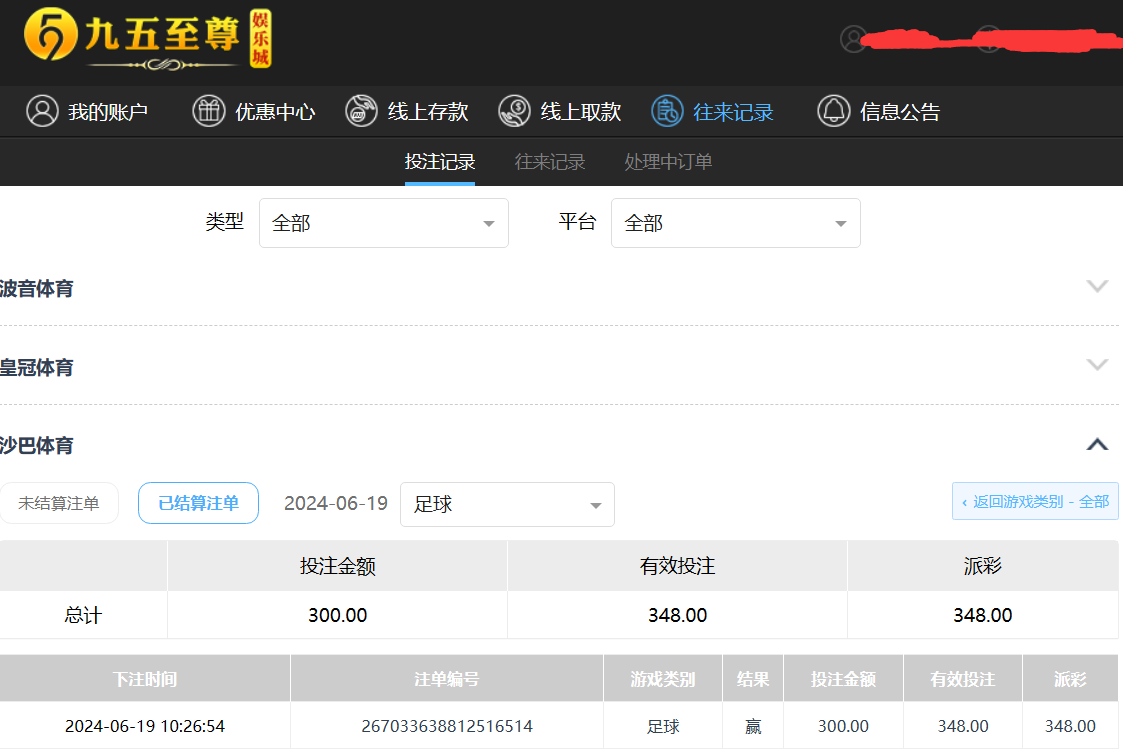1123x752 pixels.
Task: Open the 足球 sport dropdown
Action: [507, 505]
